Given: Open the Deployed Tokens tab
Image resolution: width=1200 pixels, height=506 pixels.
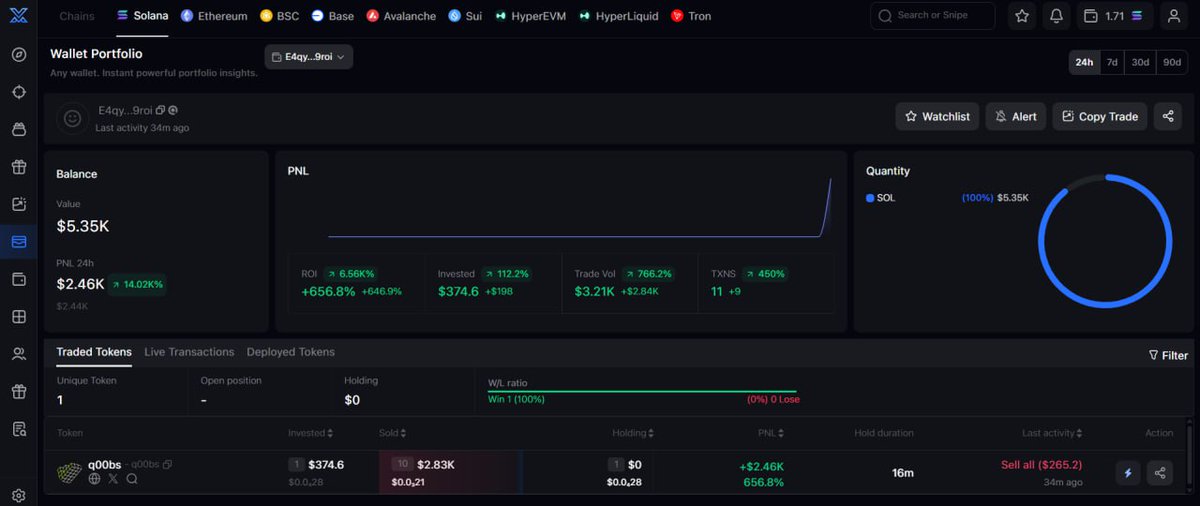Looking at the screenshot, I should coord(291,352).
